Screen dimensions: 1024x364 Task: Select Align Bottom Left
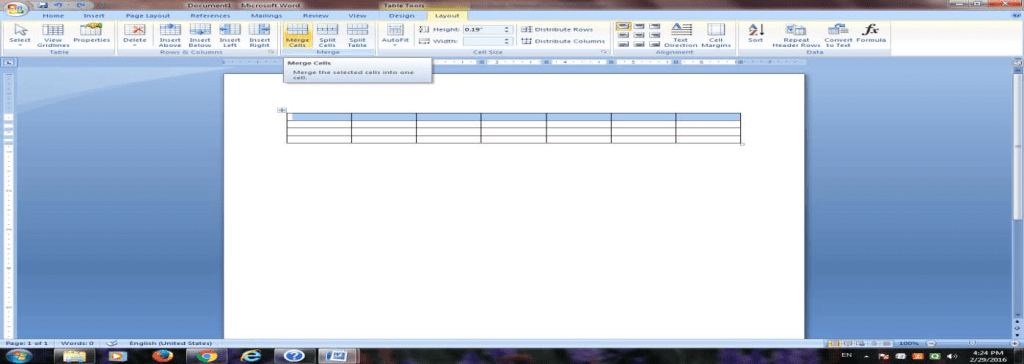pyautogui.click(x=623, y=44)
